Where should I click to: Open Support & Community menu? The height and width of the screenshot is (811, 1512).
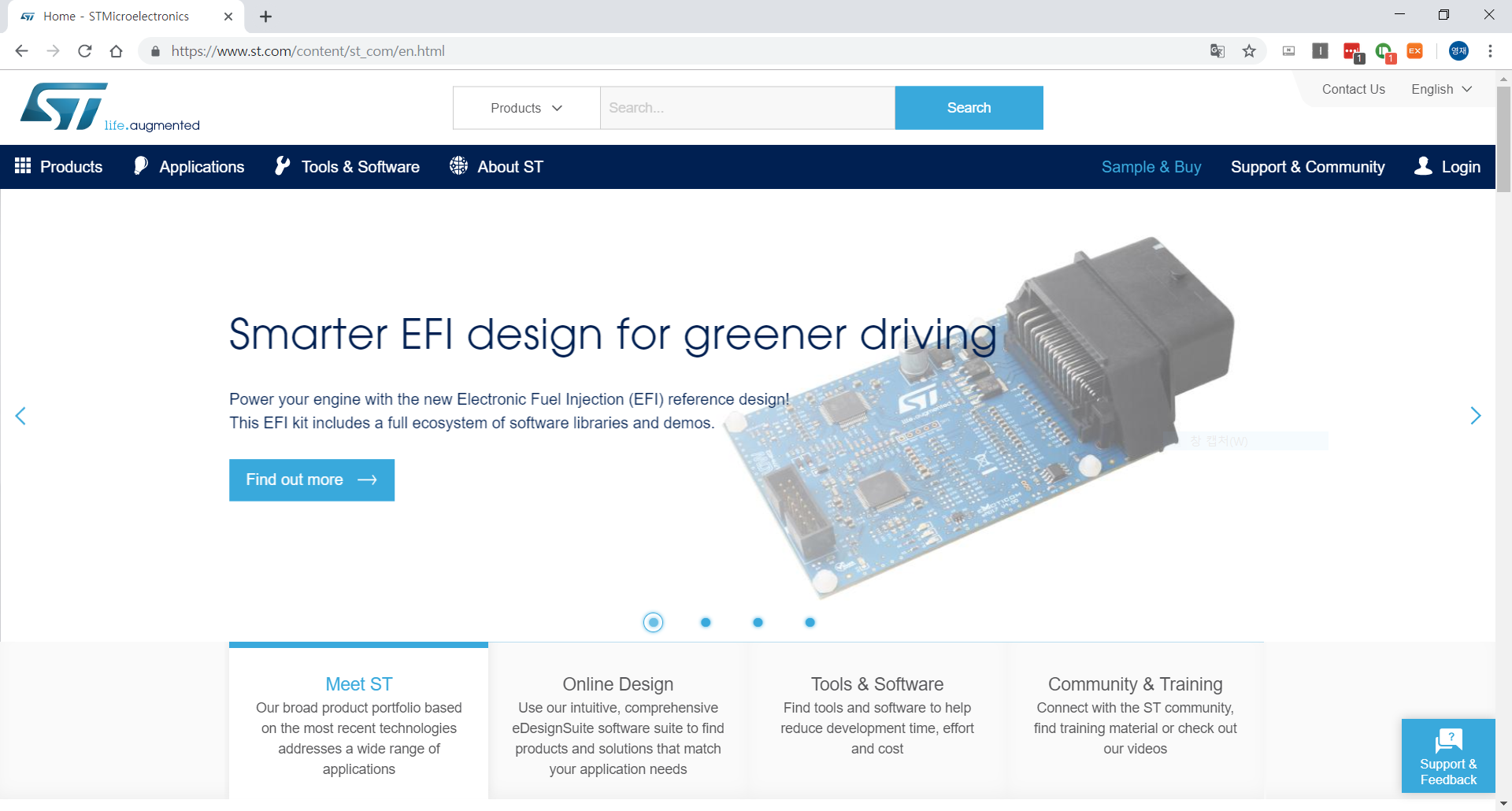coord(1307,167)
